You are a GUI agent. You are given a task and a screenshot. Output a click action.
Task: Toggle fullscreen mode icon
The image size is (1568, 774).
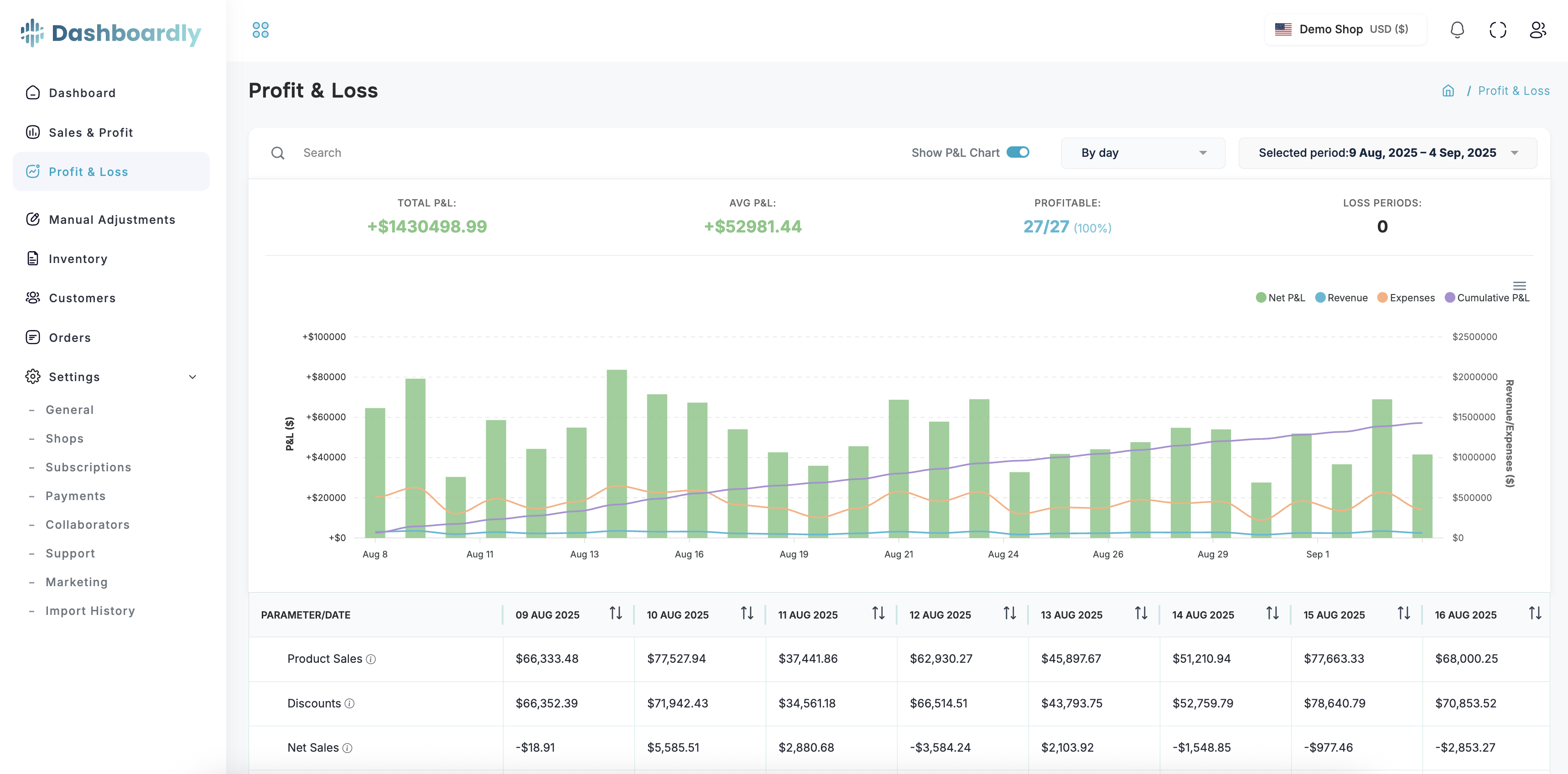(1497, 30)
